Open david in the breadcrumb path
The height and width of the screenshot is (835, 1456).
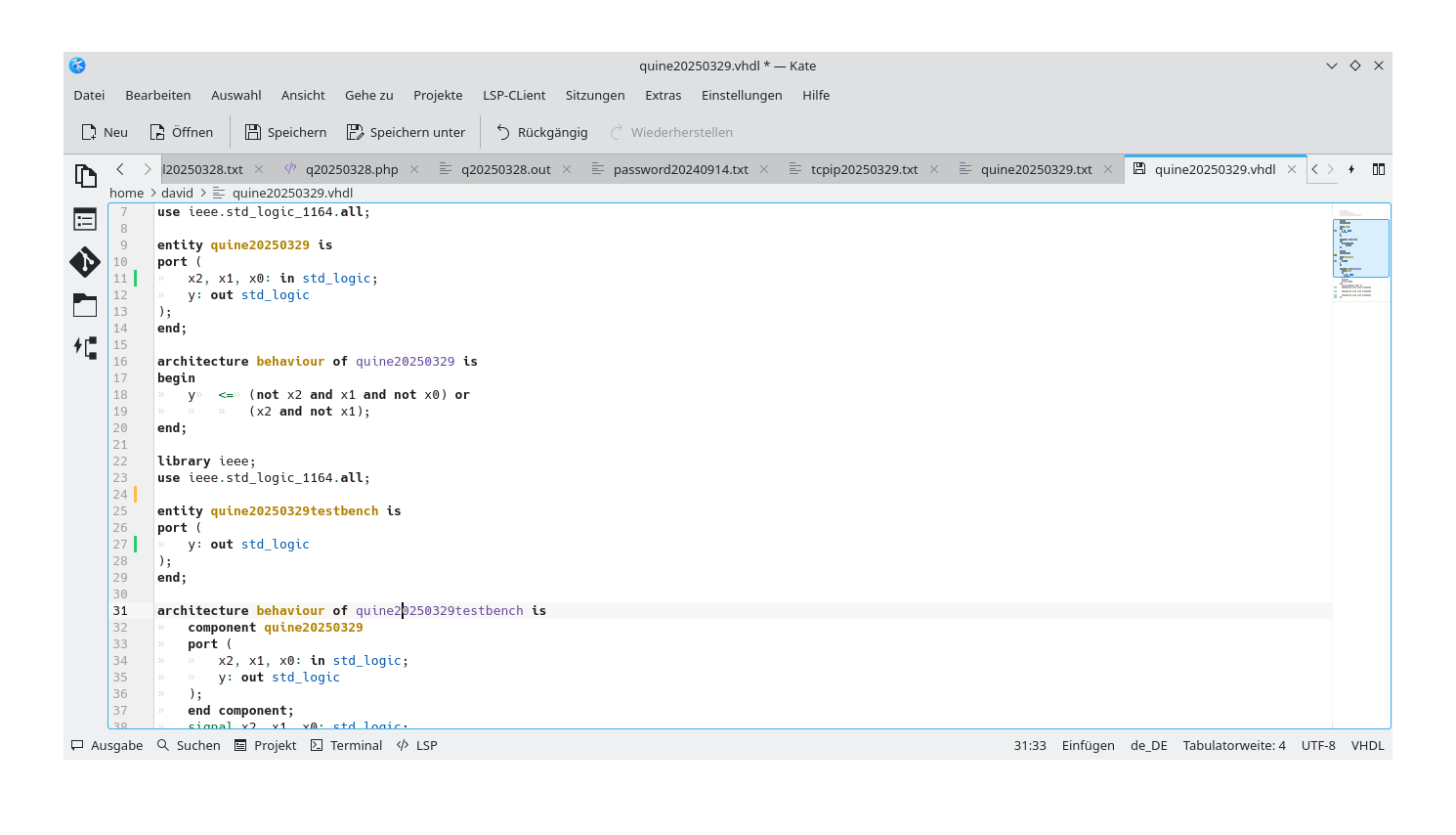click(x=177, y=193)
